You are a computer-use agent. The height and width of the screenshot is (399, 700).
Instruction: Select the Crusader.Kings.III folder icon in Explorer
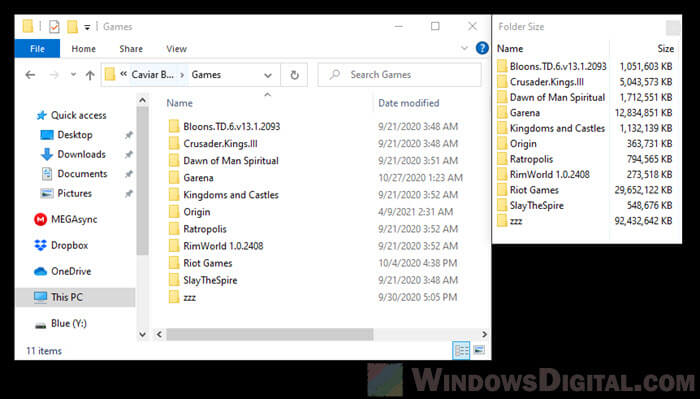(174, 144)
